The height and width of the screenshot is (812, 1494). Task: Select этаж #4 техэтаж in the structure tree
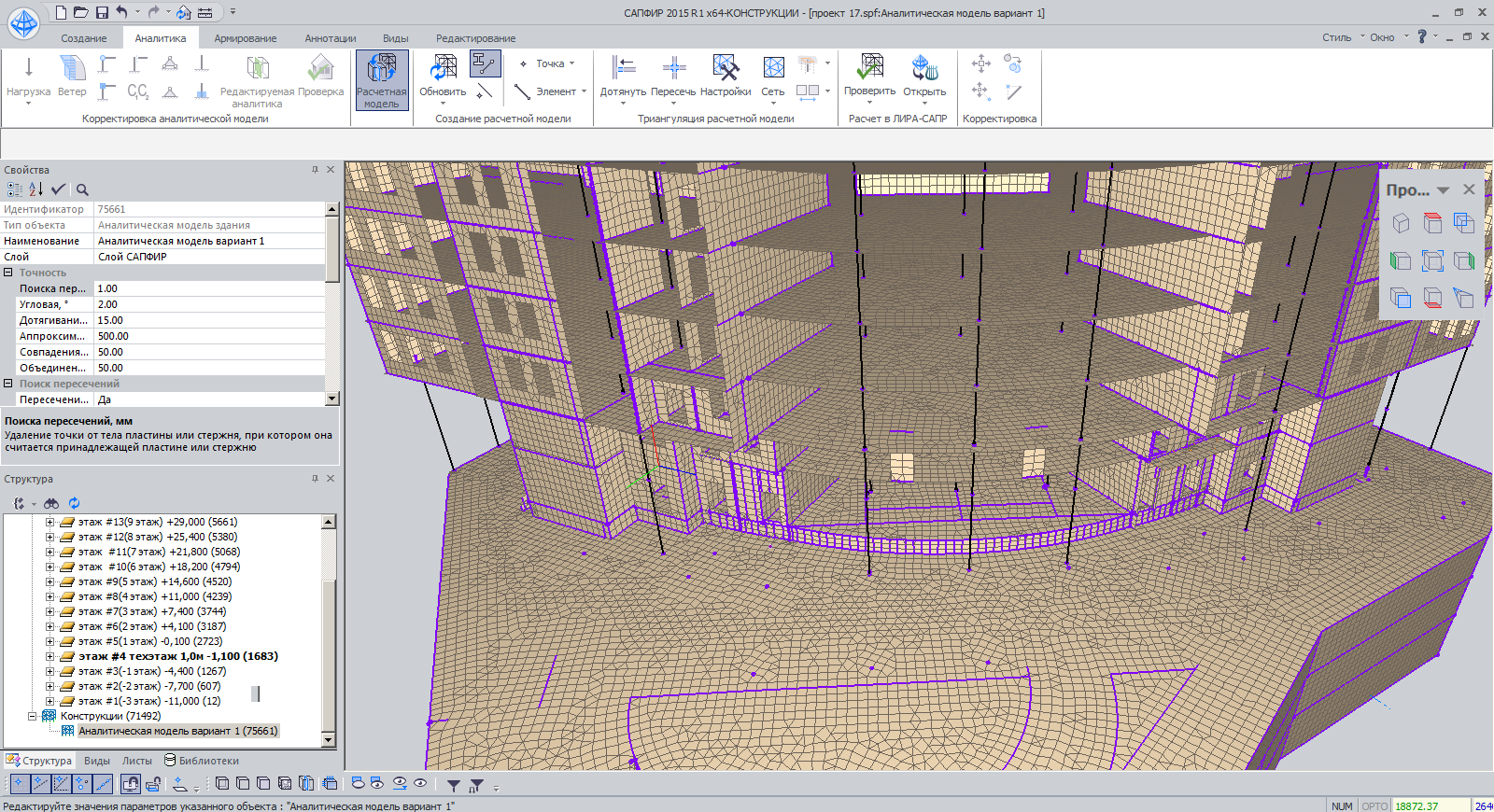point(177,656)
